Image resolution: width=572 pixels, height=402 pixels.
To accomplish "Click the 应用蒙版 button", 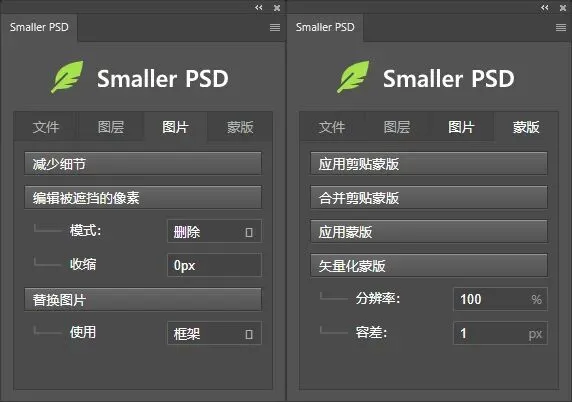I will 429,232.
